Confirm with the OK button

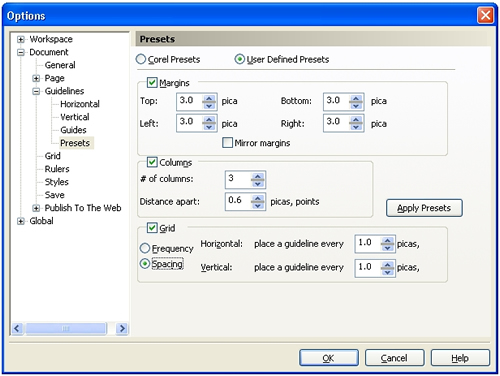coord(329,358)
